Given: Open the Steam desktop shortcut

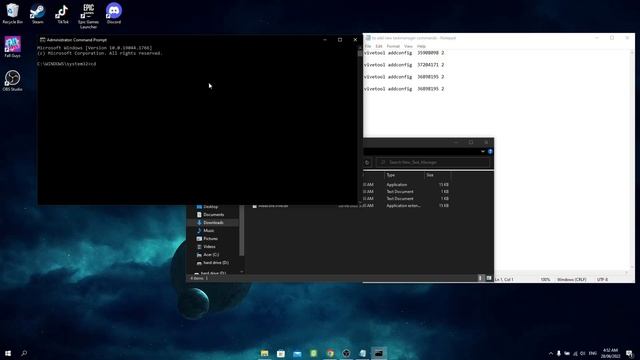Looking at the screenshot, I should point(38,13).
